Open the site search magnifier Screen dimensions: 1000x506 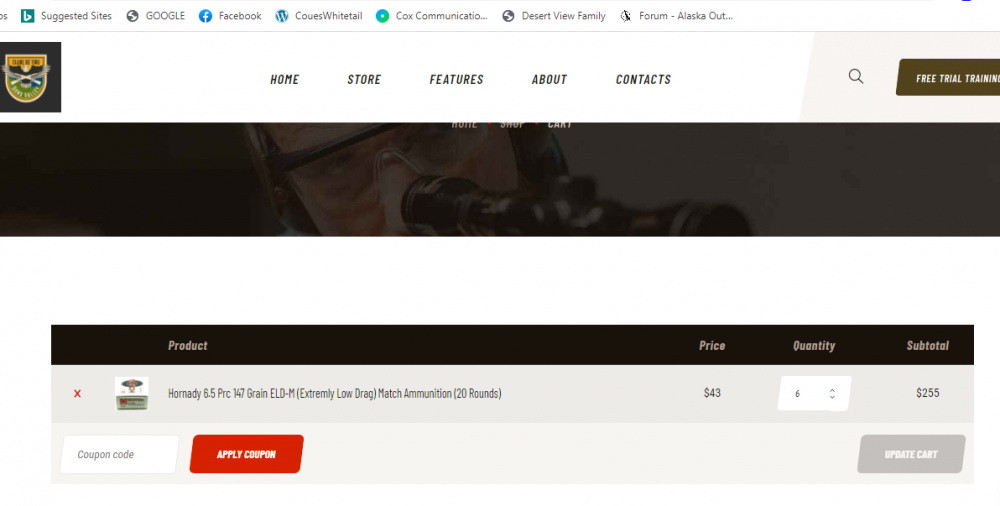(856, 77)
